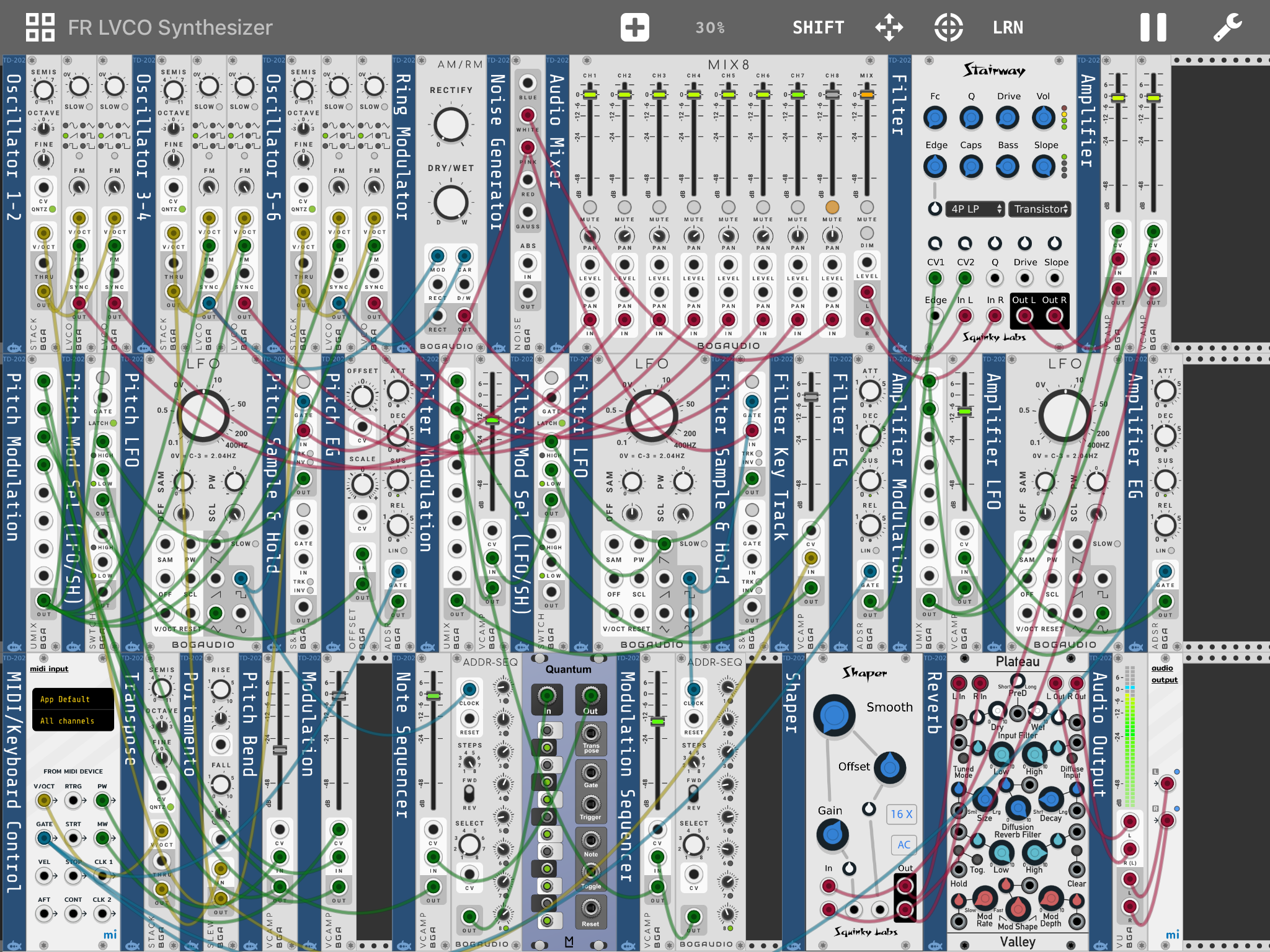Mute the MIX master channel on MIX8

pos(867,207)
